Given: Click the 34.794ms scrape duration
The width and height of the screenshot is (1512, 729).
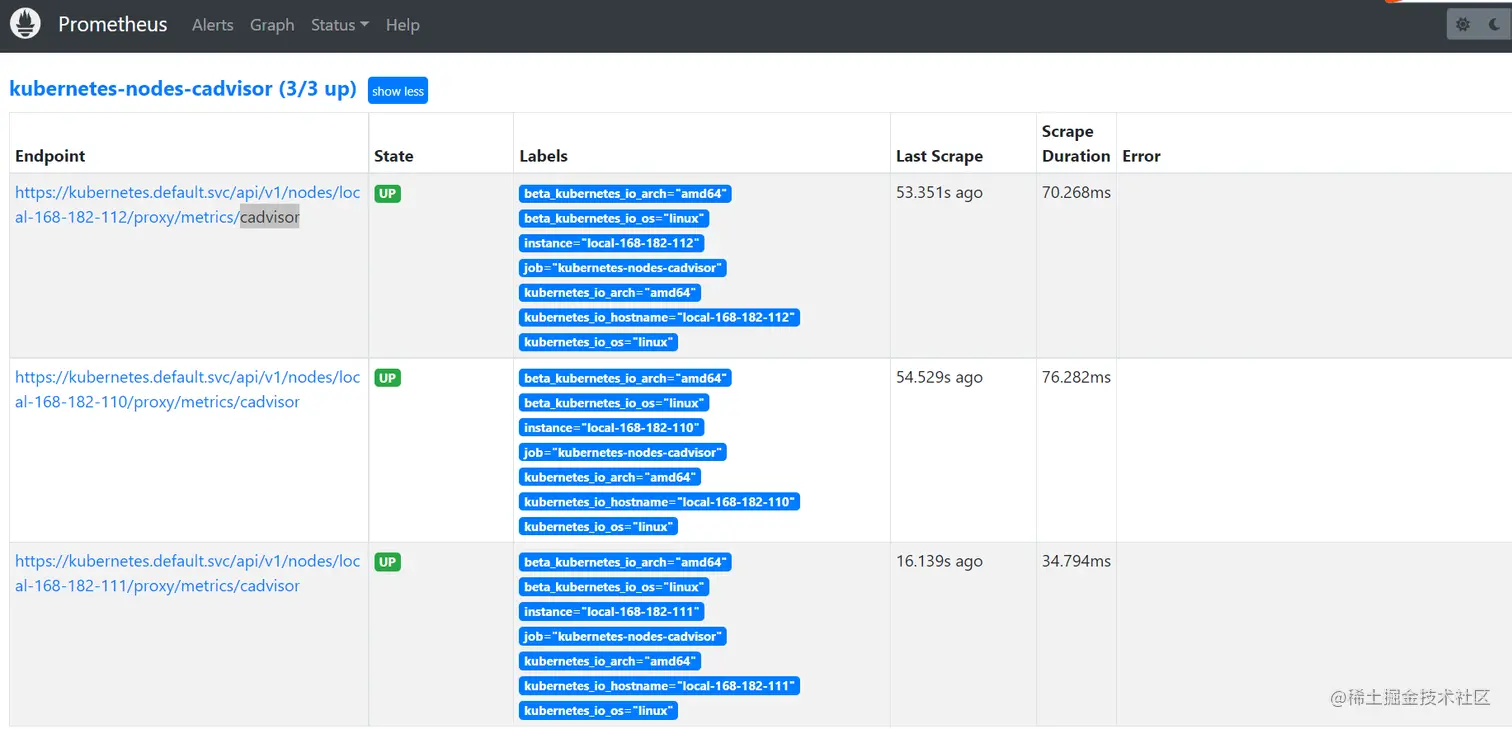Looking at the screenshot, I should coord(1076,561).
